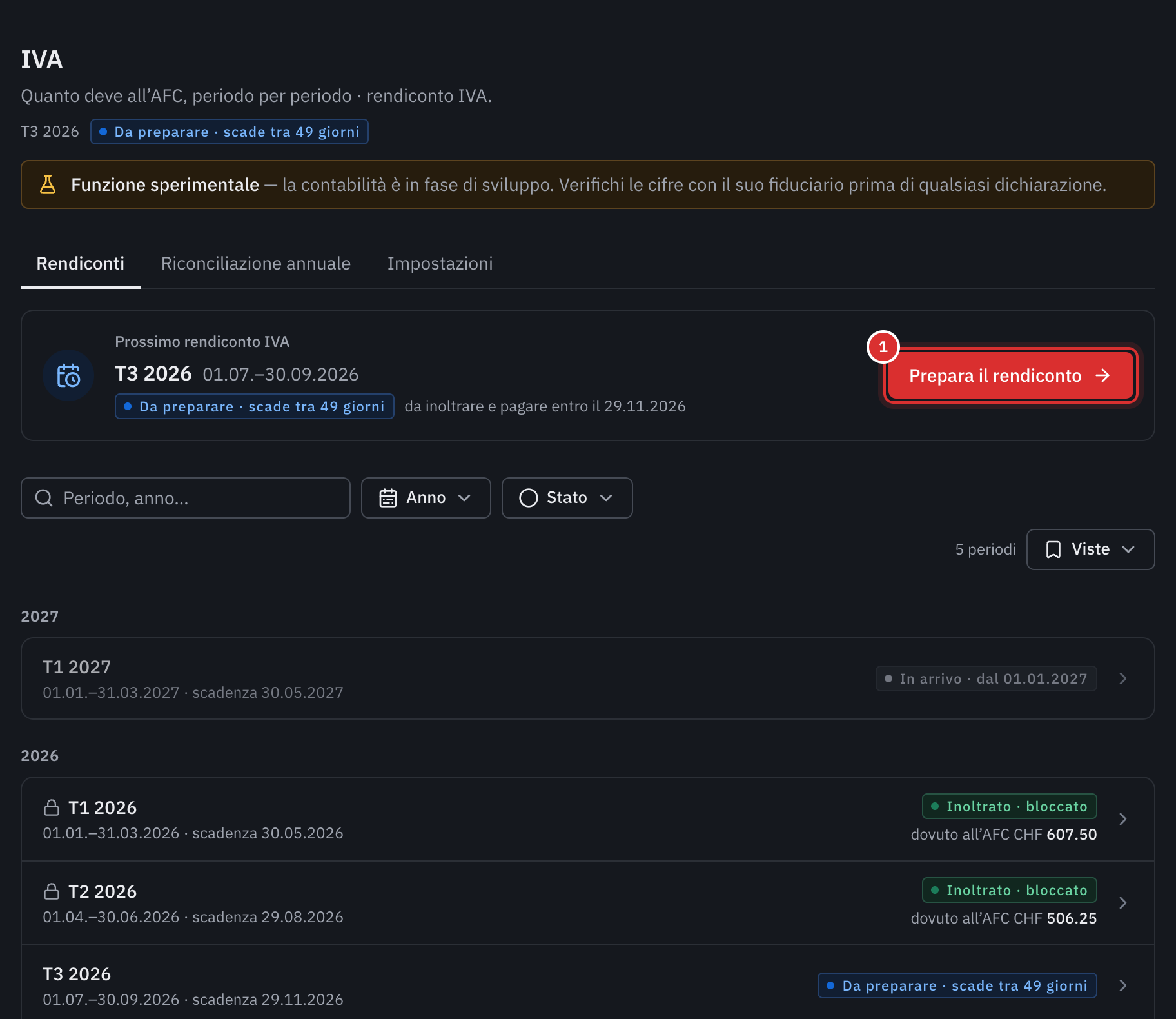This screenshot has width=1176, height=1019.
Task: Switch to Riconciliazione annuale tab
Action: coord(256,263)
